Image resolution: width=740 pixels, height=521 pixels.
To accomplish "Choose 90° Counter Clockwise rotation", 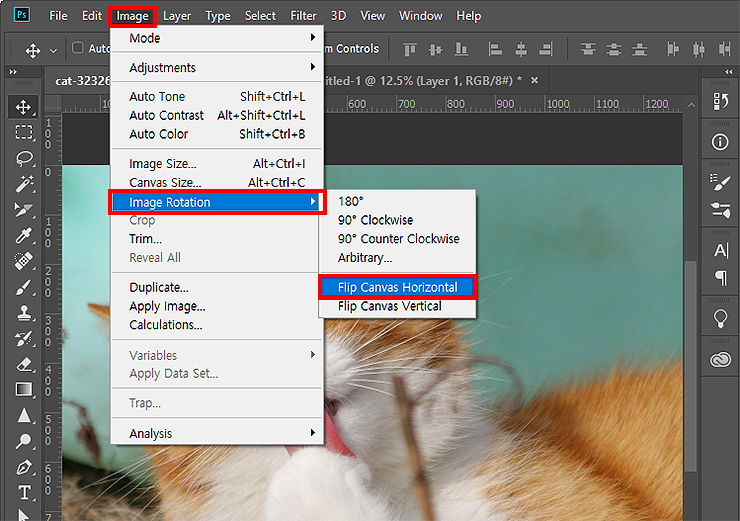I will [x=397, y=239].
